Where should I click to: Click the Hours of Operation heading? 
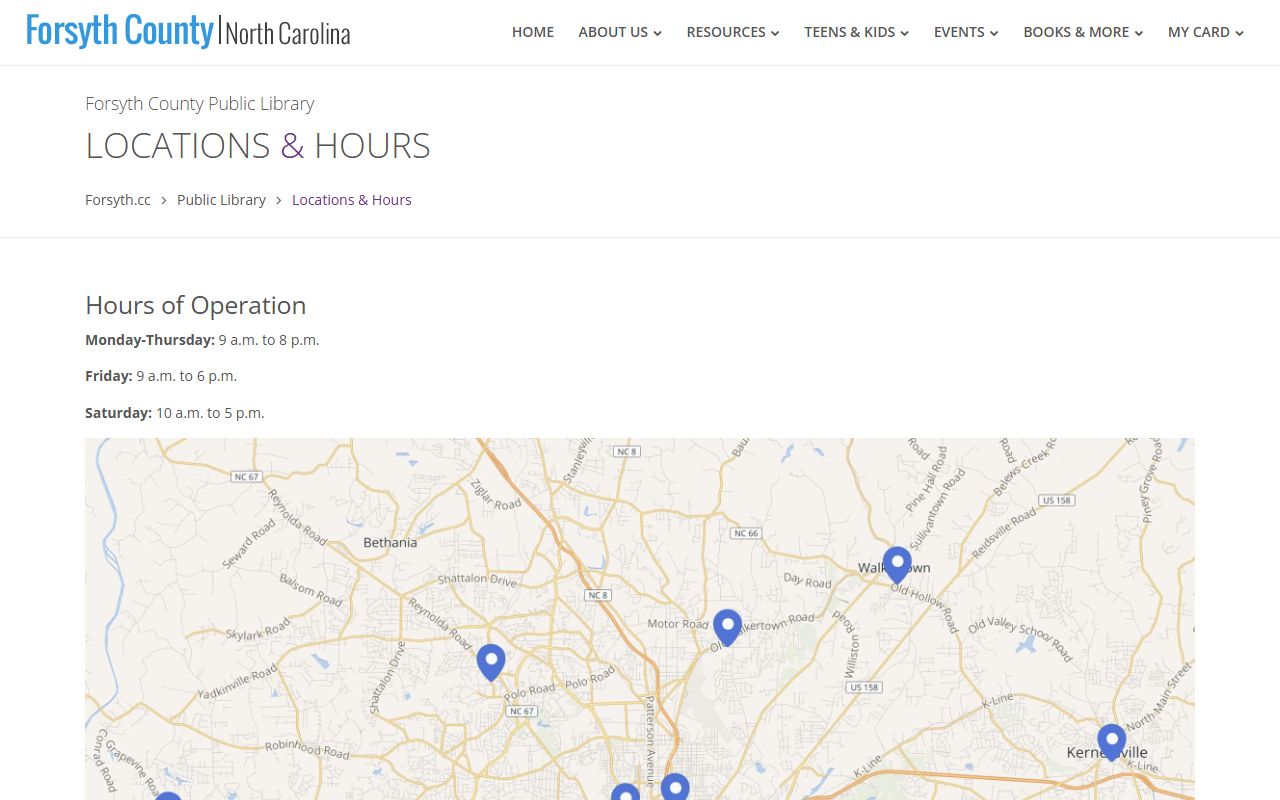click(x=196, y=305)
